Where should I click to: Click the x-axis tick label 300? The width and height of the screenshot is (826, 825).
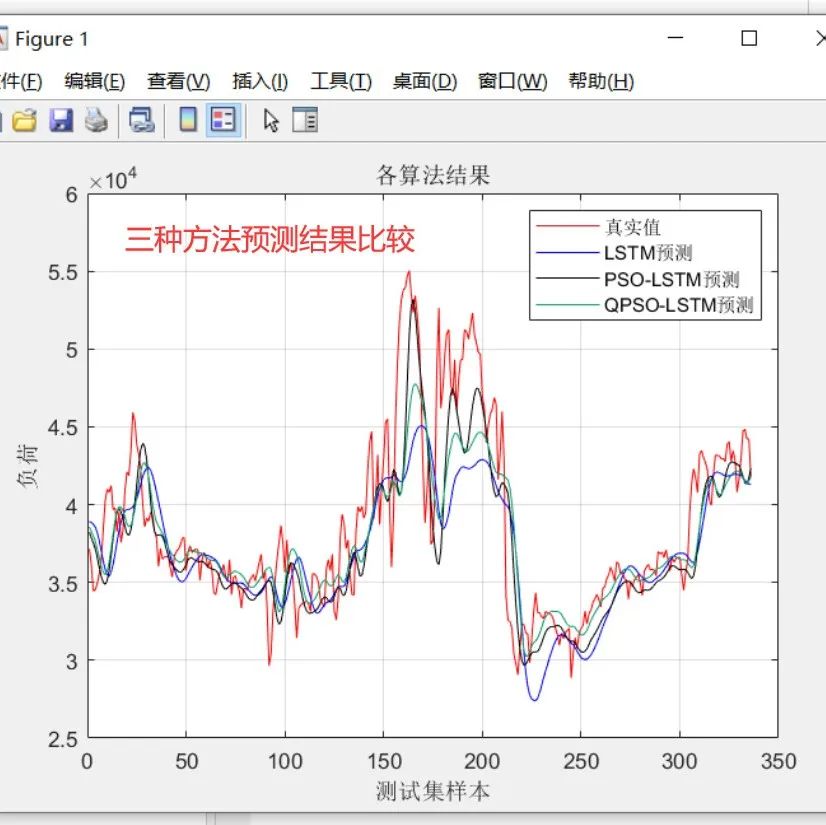point(680,762)
